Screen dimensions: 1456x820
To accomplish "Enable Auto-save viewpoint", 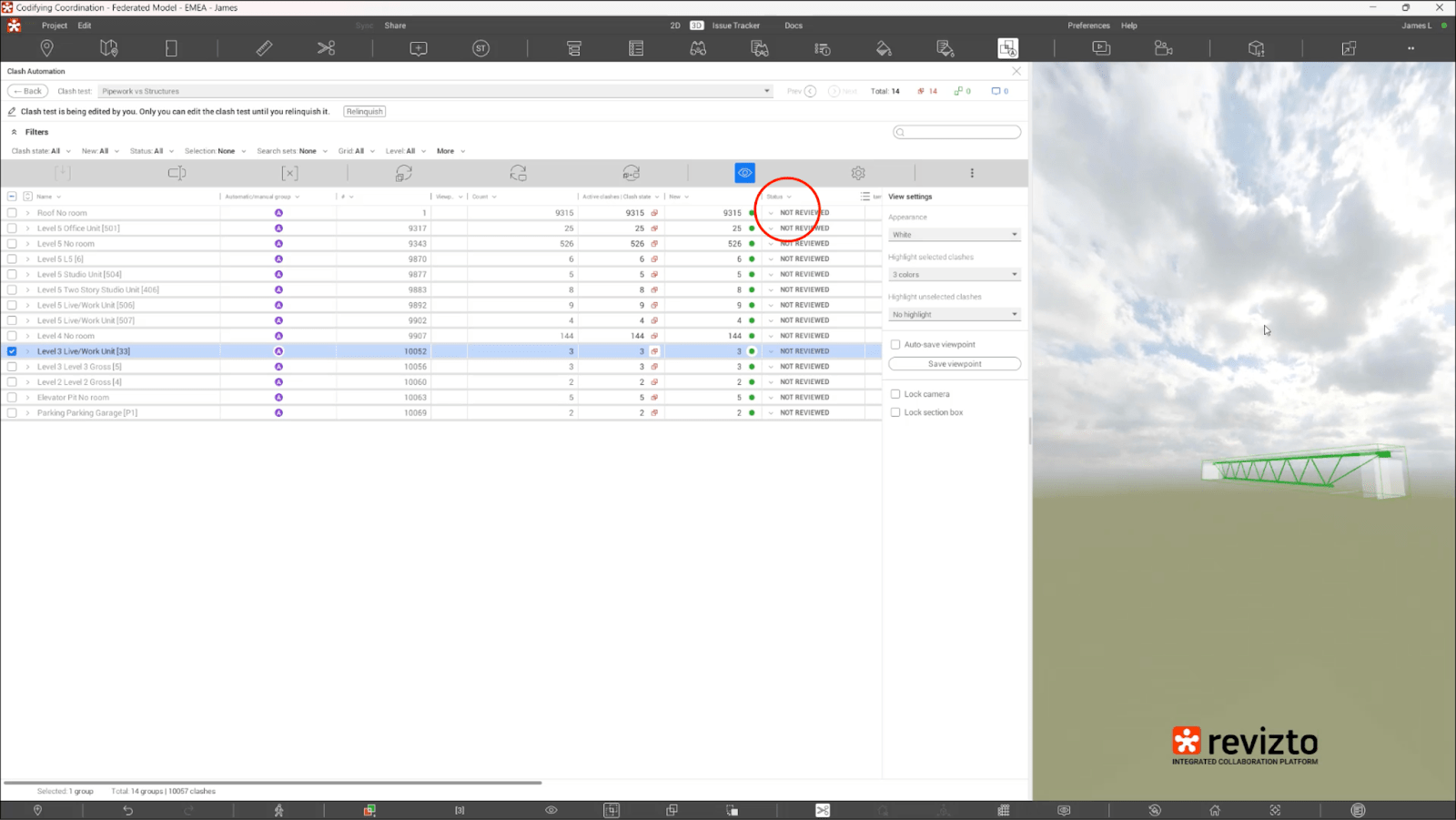I will pos(896,344).
